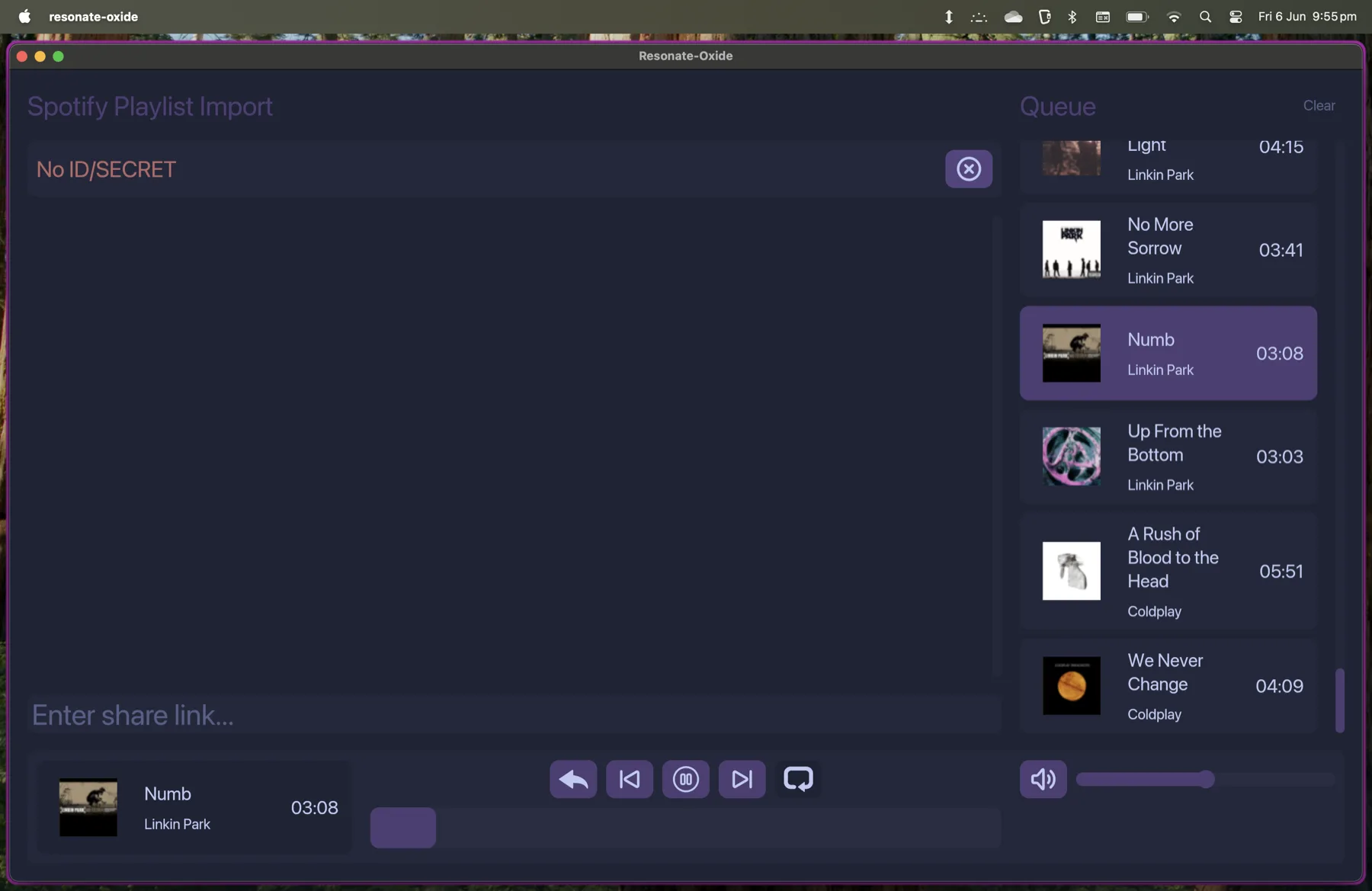The width and height of the screenshot is (1372, 891).
Task: Click the Coldplay artist under We Never Change
Action: [x=1154, y=714]
